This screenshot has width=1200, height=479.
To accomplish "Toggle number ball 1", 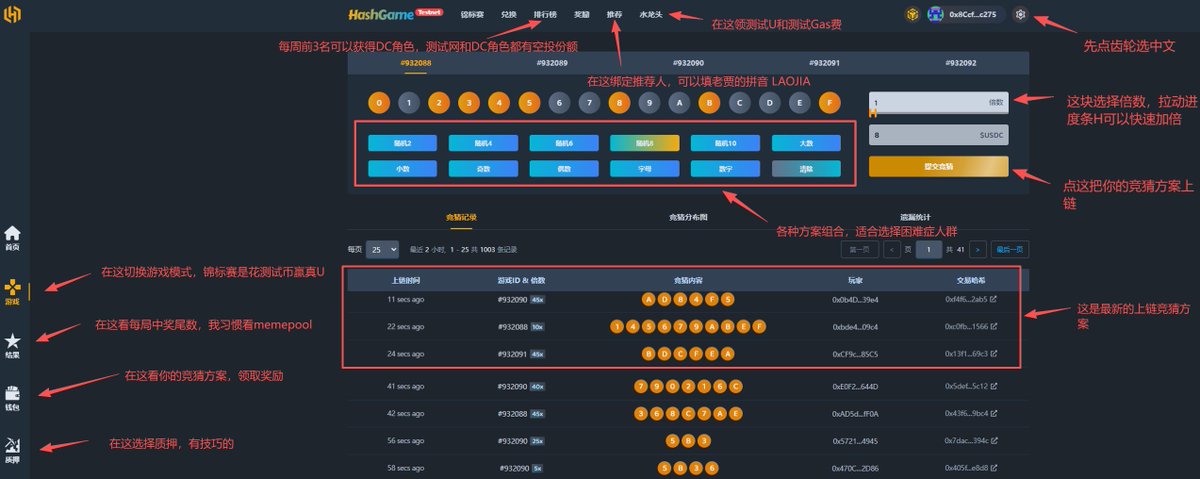I will tap(408, 102).
